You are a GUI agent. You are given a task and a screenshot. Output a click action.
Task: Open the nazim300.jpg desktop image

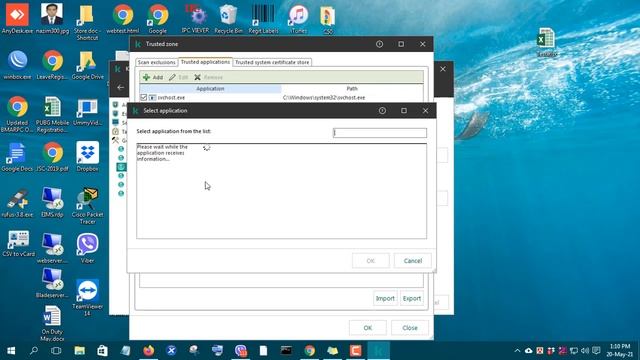(x=52, y=18)
